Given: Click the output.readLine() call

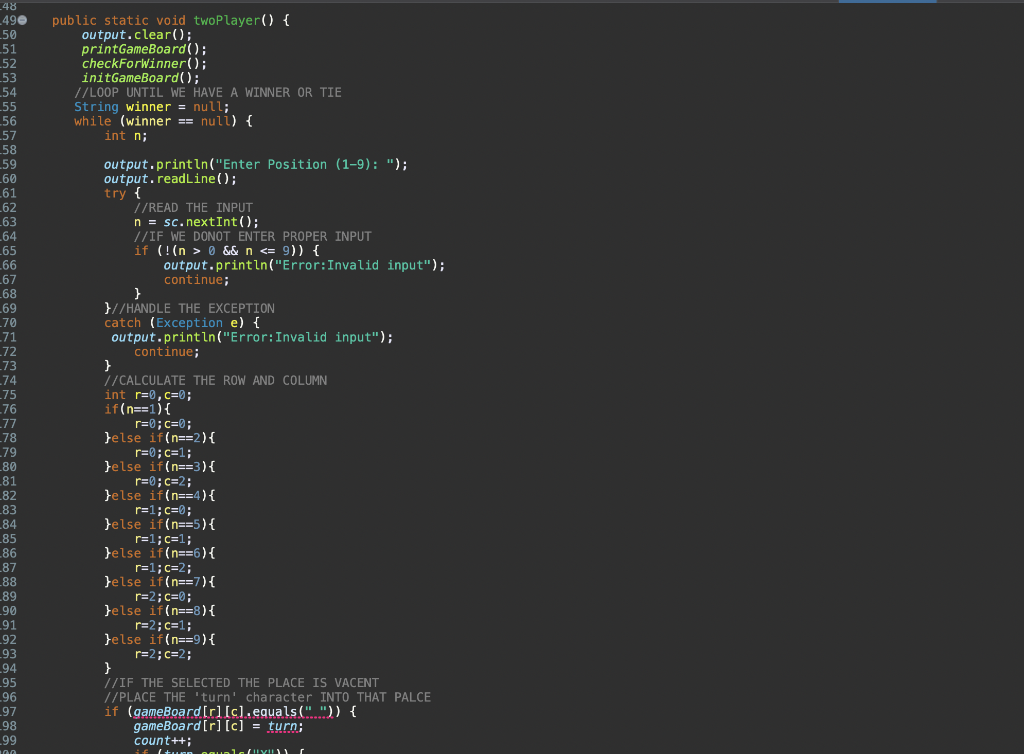Looking at the screenshot, I should click(x=170, y=178).
